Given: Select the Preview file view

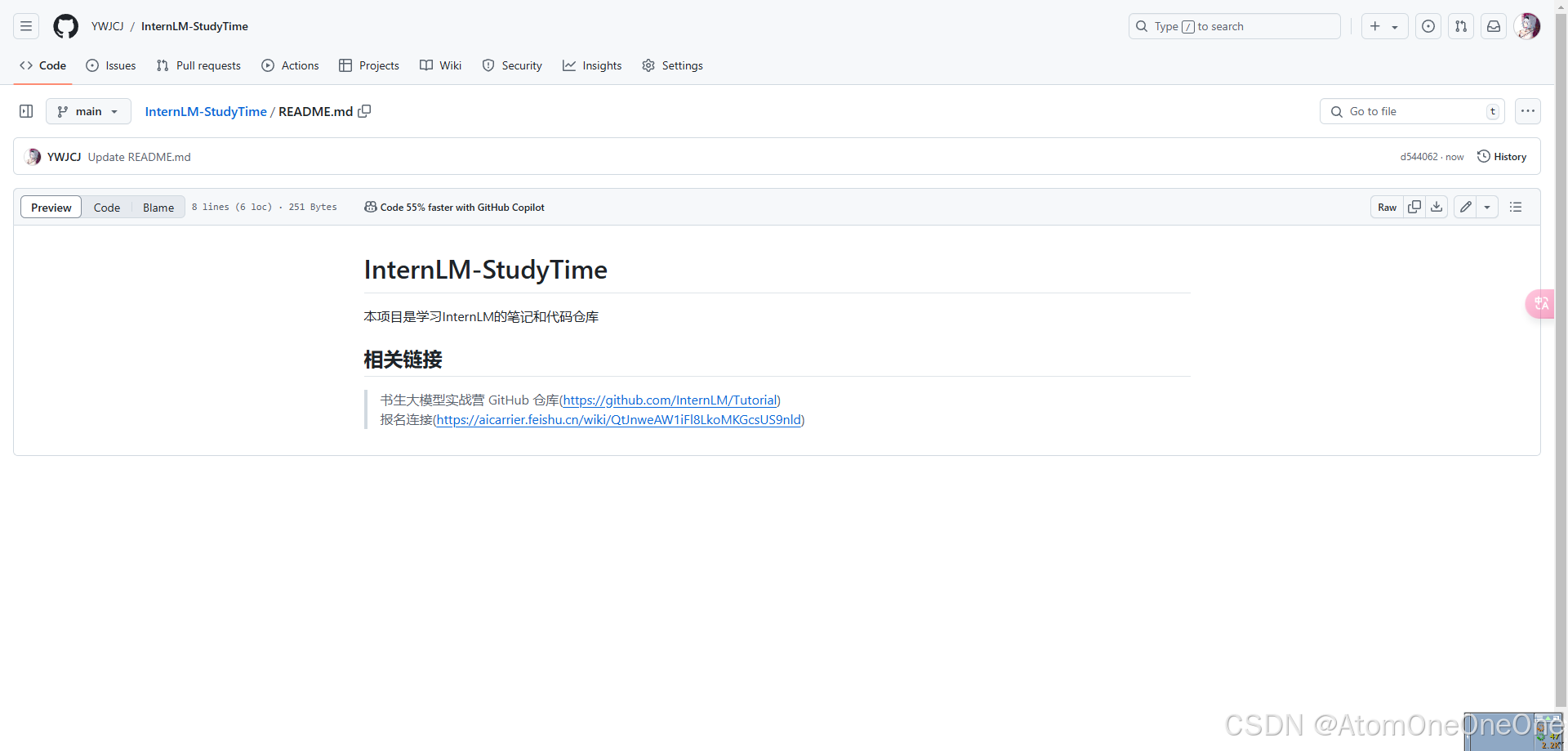Looking at the screenshot, I should (x=51, y=208).
